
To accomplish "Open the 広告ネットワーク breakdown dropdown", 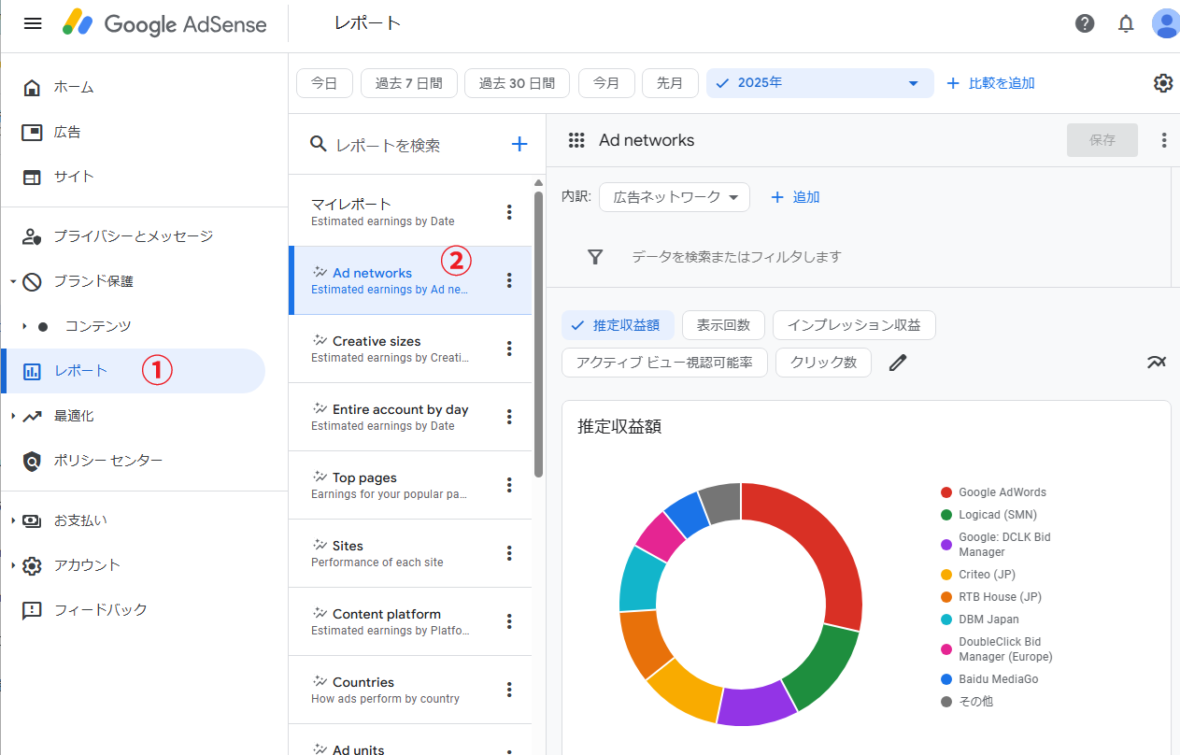I will point(674,197).
